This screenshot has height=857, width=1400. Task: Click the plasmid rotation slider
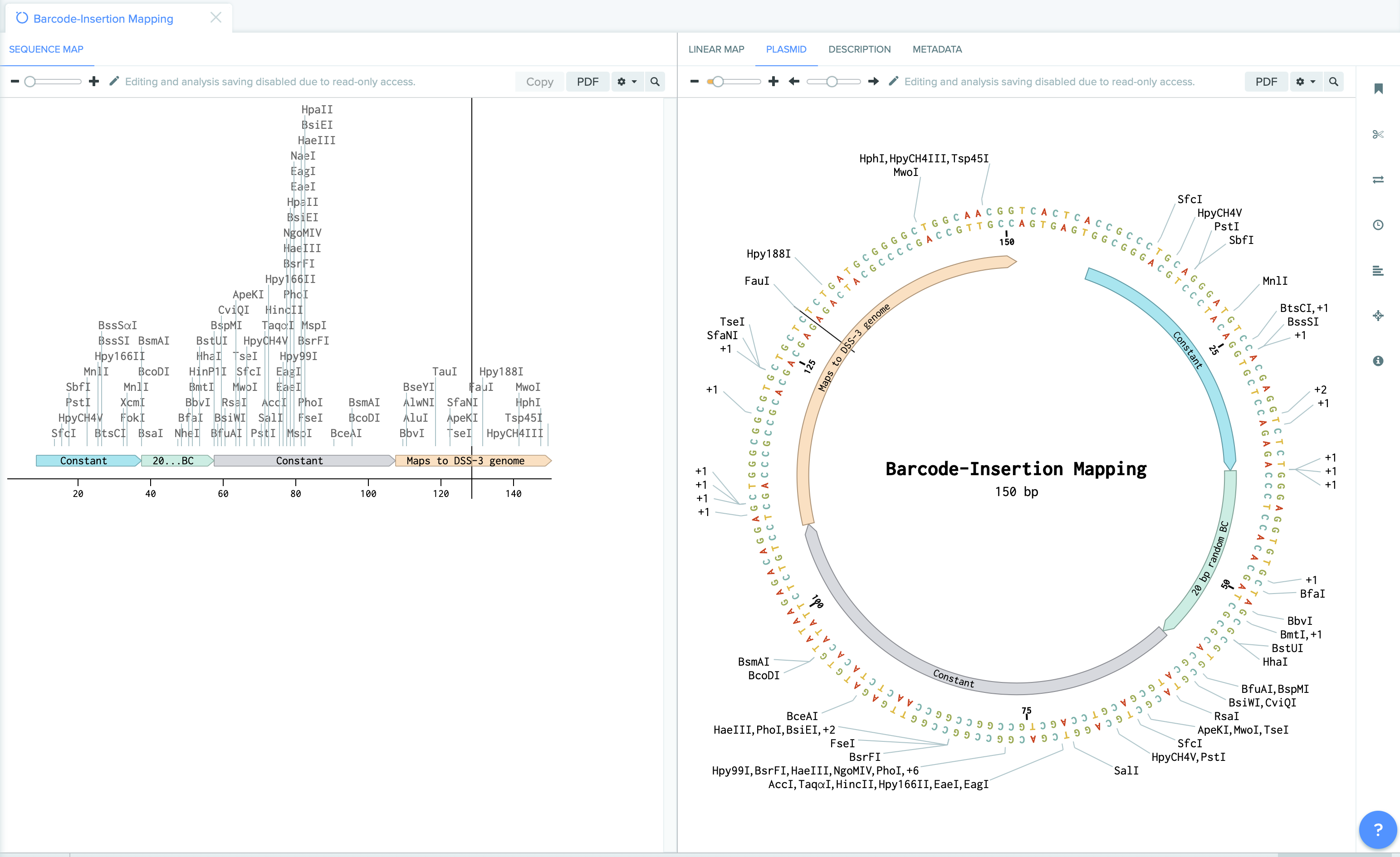tap(832, 82)
